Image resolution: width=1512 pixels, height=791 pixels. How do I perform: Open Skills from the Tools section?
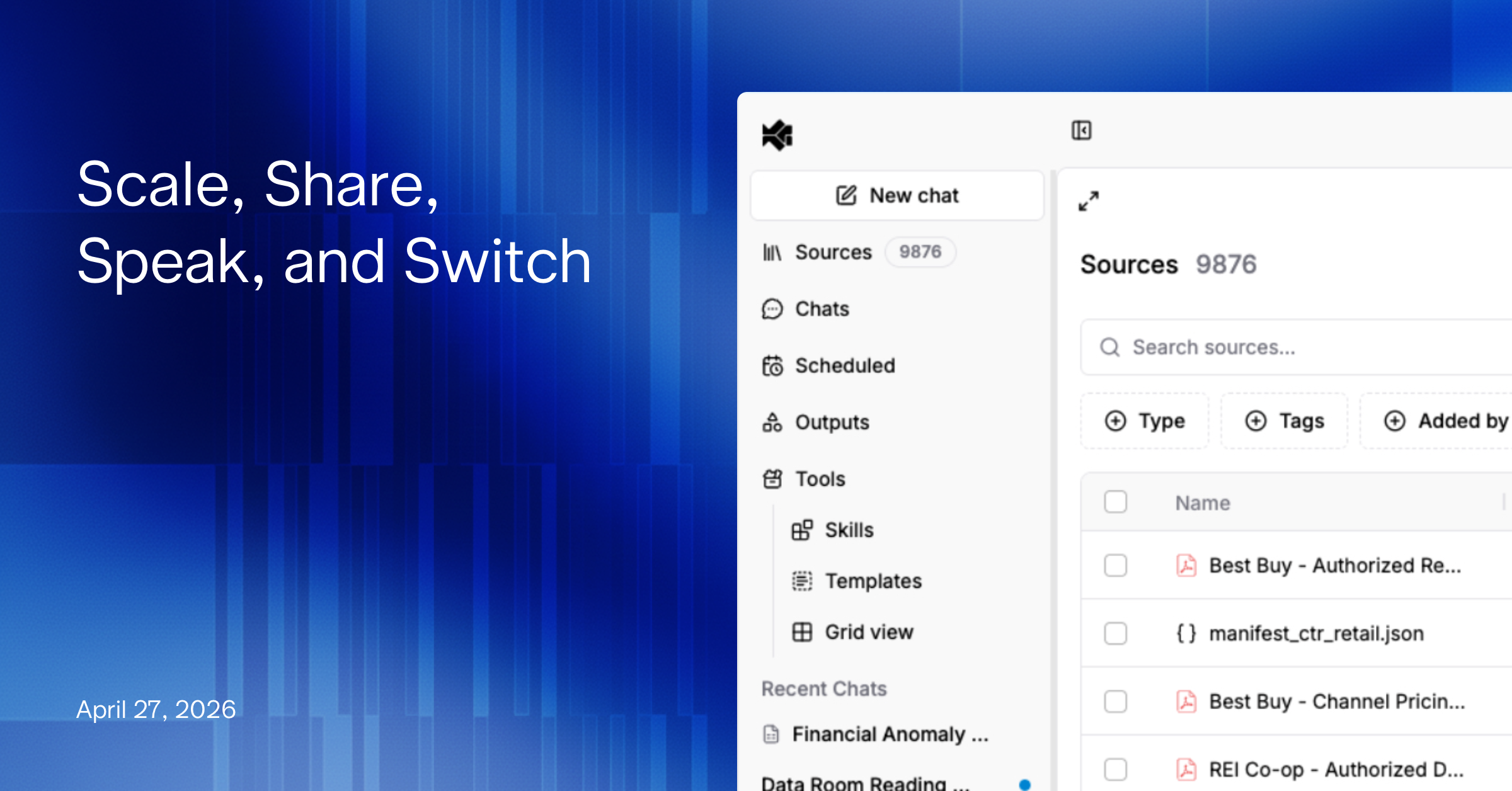click(848, 530)
